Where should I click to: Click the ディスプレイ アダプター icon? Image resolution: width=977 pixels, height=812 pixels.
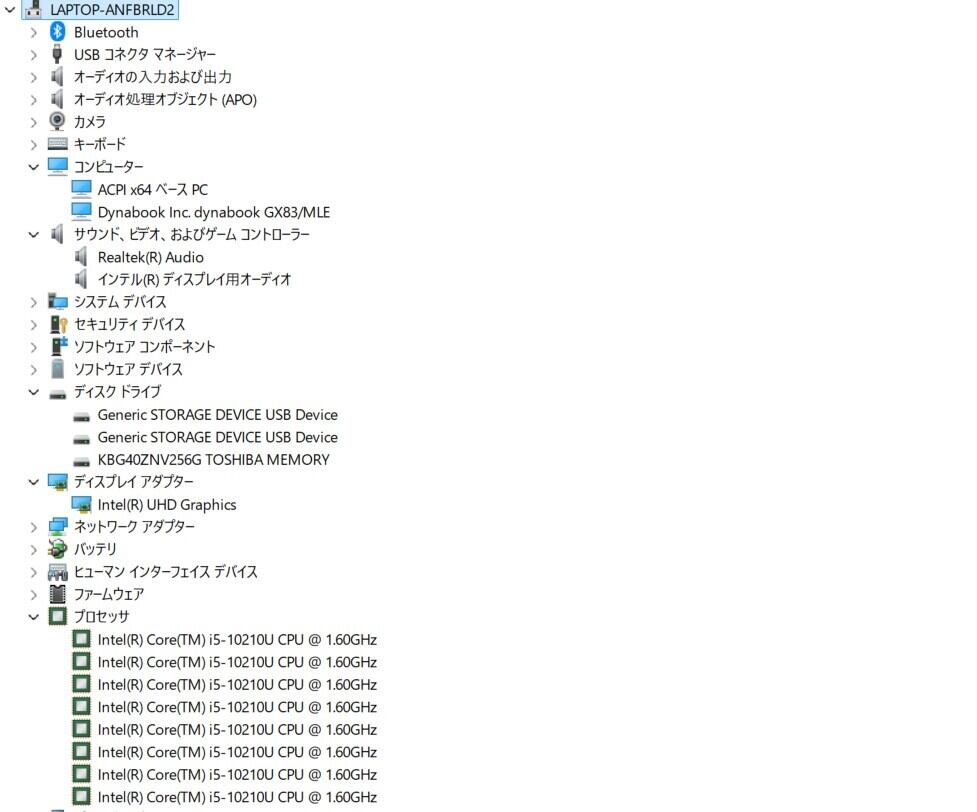[x=57, y=482]
